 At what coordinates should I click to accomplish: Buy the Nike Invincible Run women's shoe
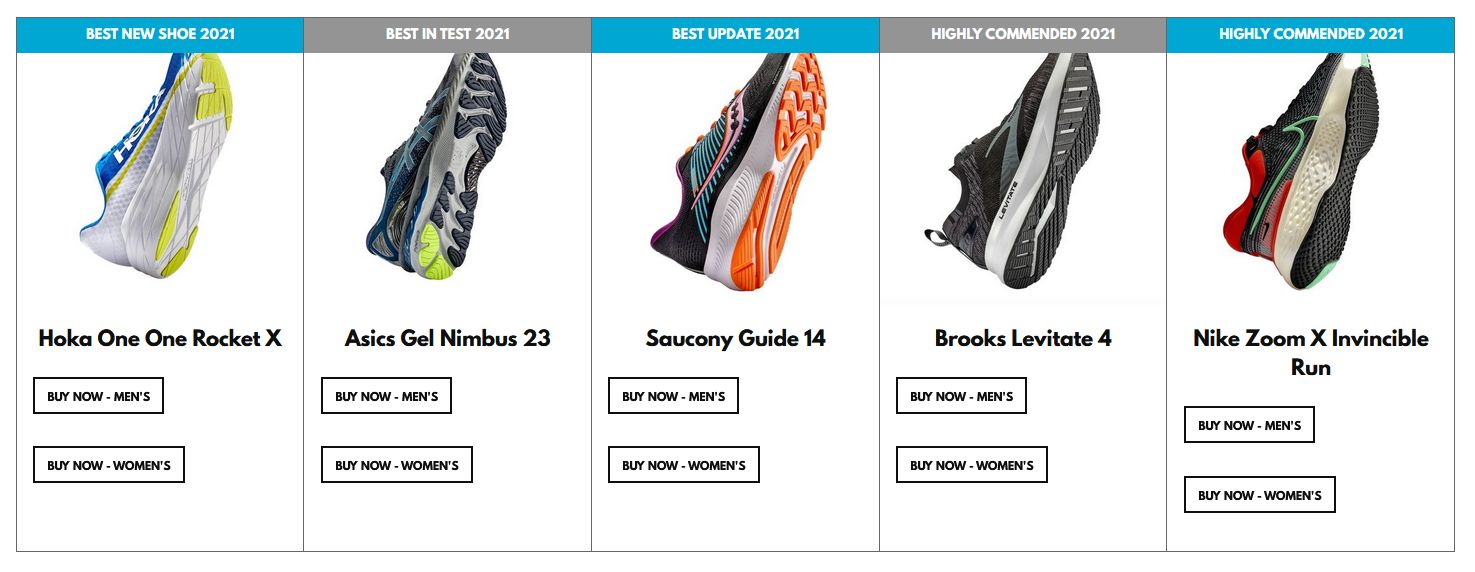[1260, 495]
